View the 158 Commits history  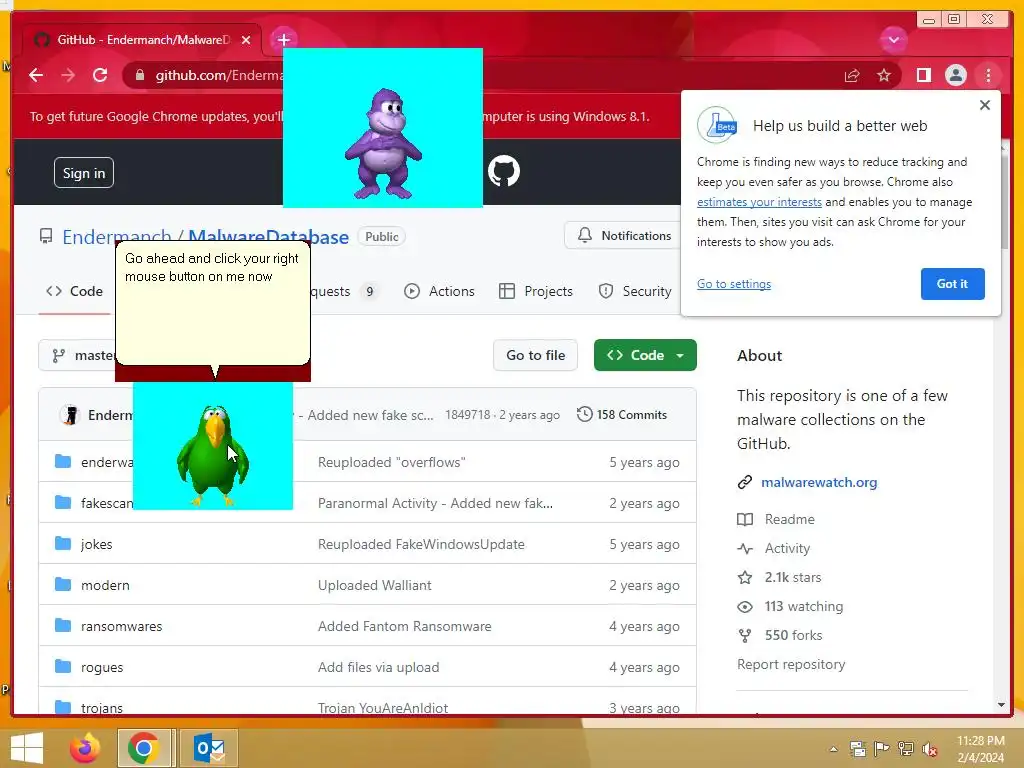[x=622, y=415]
